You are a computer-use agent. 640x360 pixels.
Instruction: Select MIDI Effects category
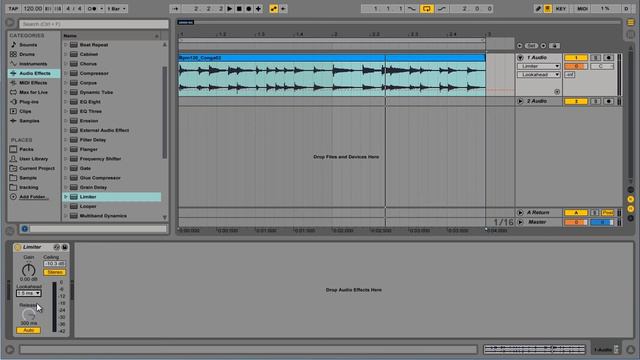33,82
